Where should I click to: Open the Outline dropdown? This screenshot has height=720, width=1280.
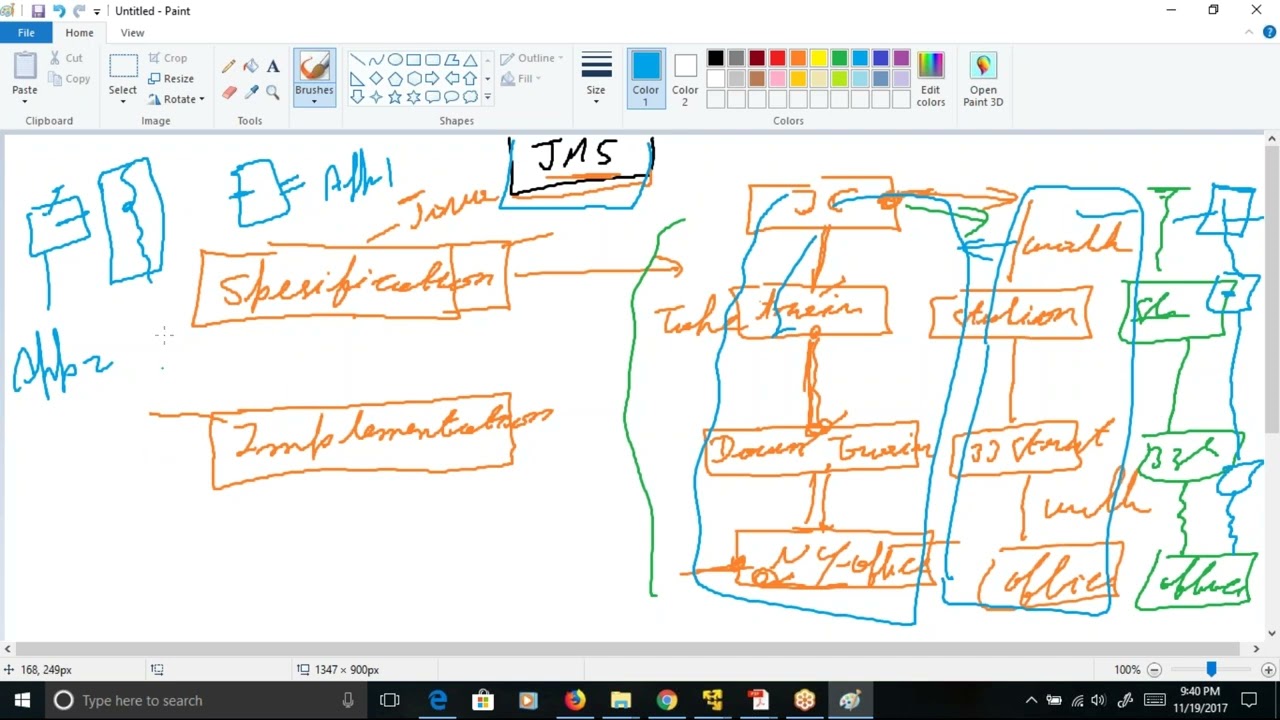click(532, 58)
